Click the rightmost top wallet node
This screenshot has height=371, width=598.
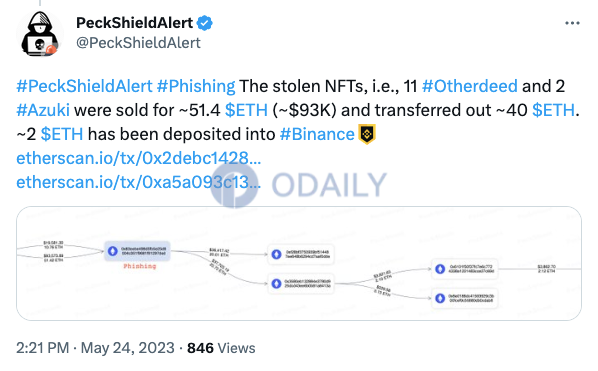465,269
